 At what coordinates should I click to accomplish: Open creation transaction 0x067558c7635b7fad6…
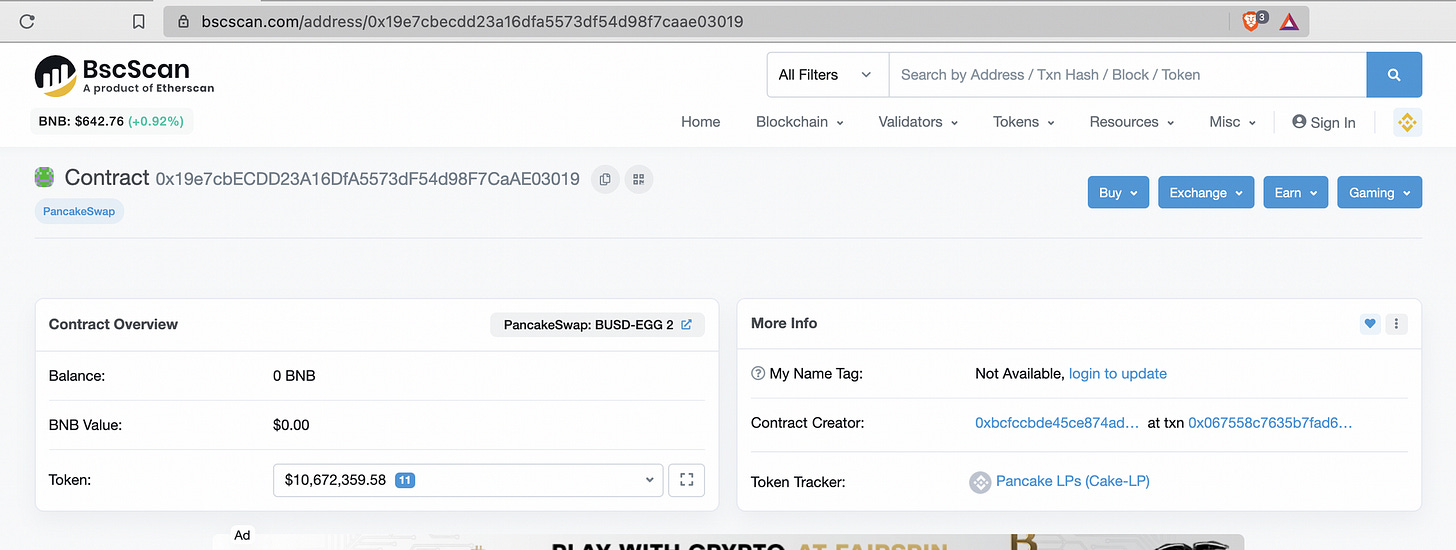1270,423
